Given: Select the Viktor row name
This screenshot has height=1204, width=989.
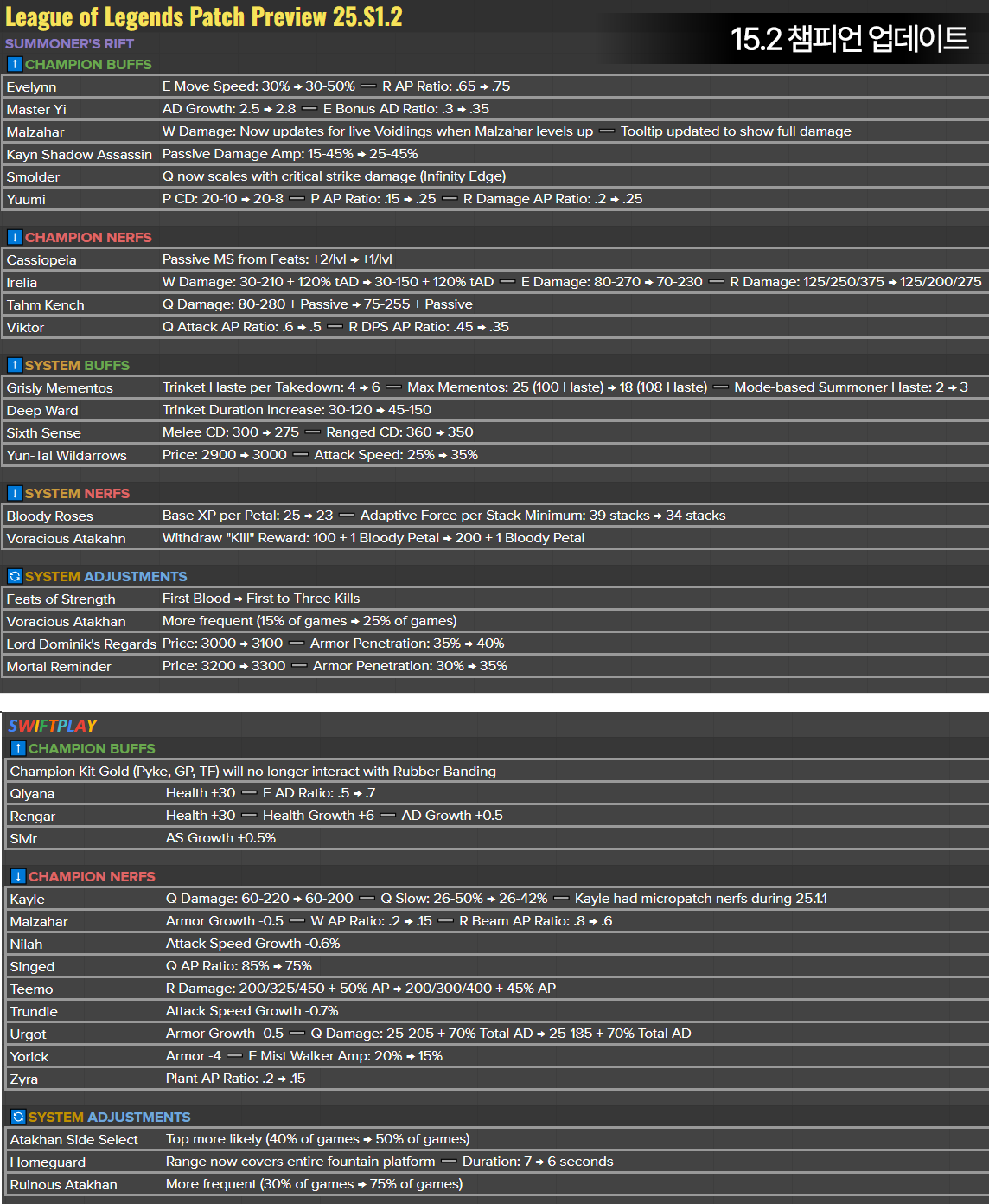Looking at the screenshot, I should tap(25, 327).
